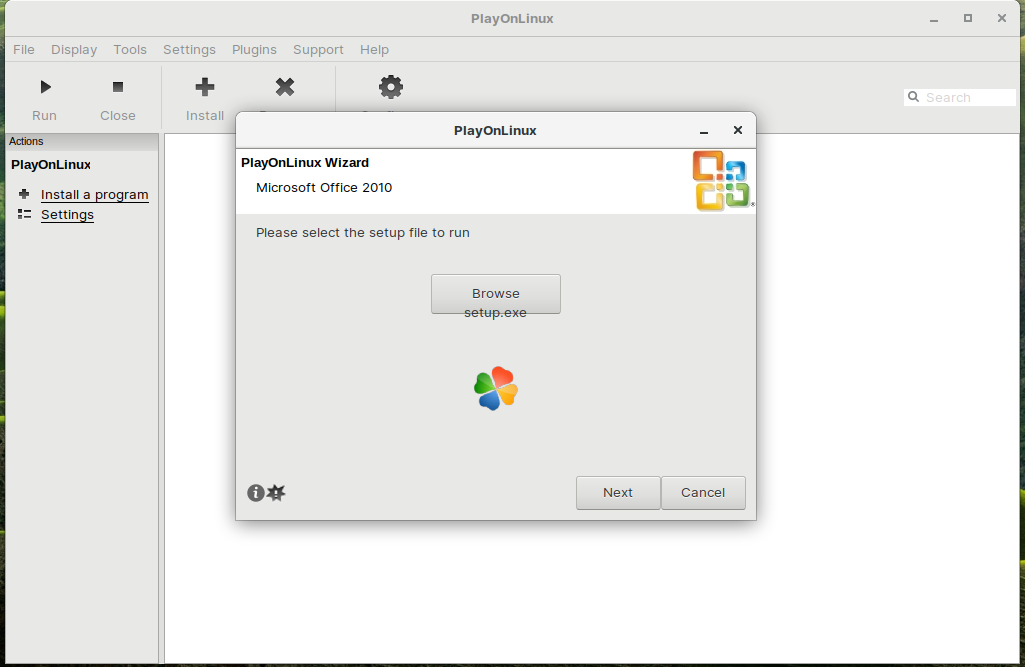
Task: Focus the Search field in main window
Action: 960,97
